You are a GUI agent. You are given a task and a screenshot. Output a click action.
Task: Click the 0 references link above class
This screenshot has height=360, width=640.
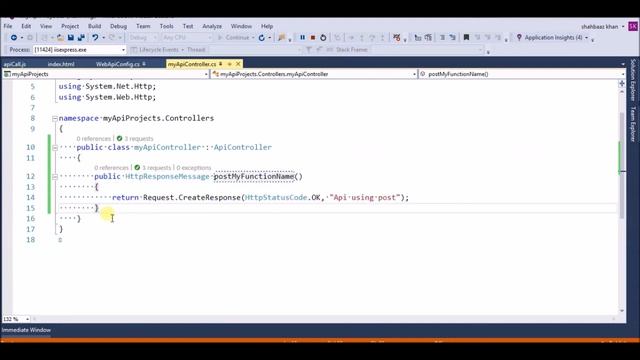pos(93,139)
